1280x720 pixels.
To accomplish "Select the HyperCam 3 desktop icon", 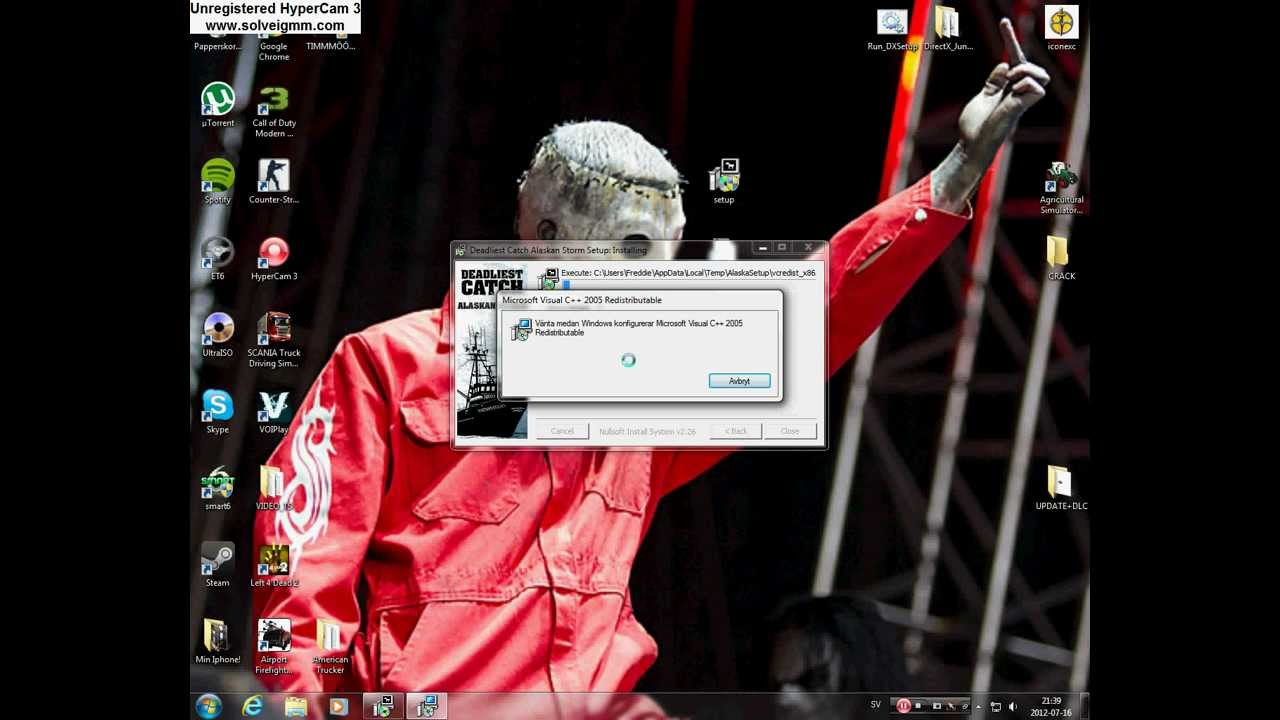I will [274, 259].
